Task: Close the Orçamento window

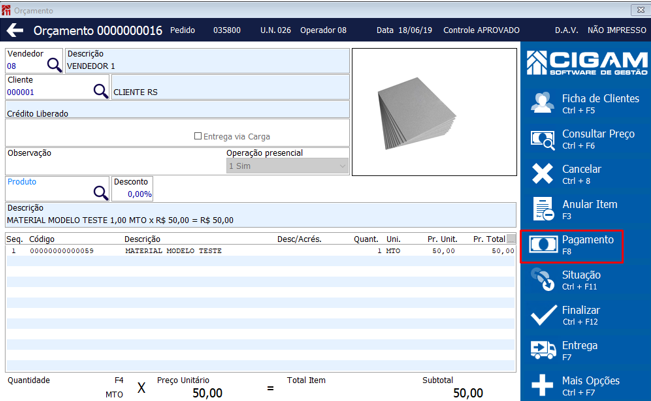Action: click(x=641, y=10)
